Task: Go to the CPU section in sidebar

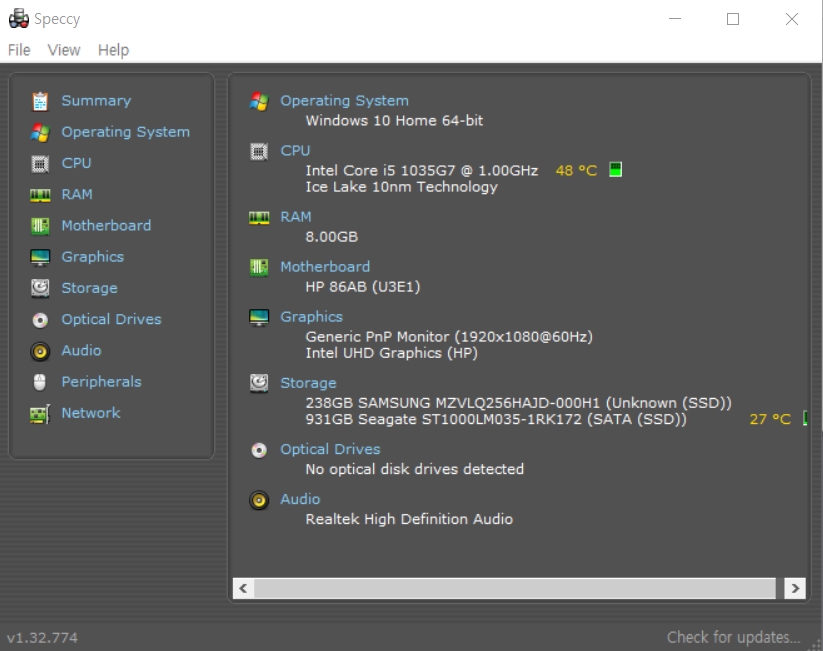Action: pyautogui.click(x=76, y=163)
